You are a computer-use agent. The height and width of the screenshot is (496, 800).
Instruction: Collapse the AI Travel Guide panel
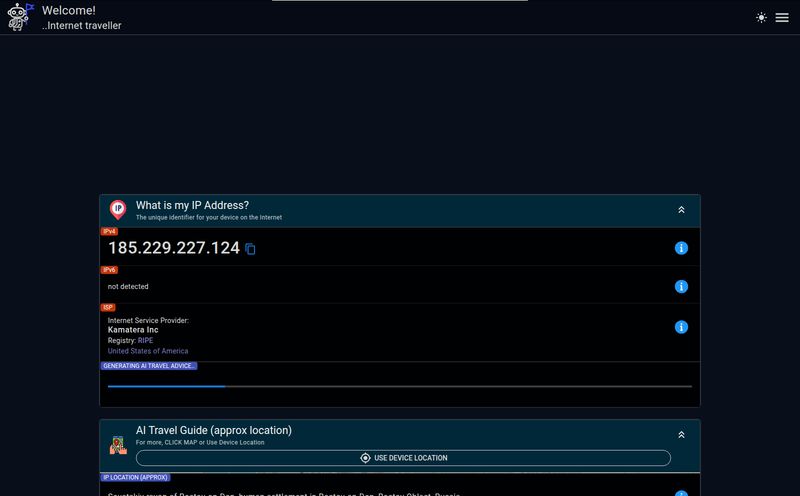coord(681,435)
